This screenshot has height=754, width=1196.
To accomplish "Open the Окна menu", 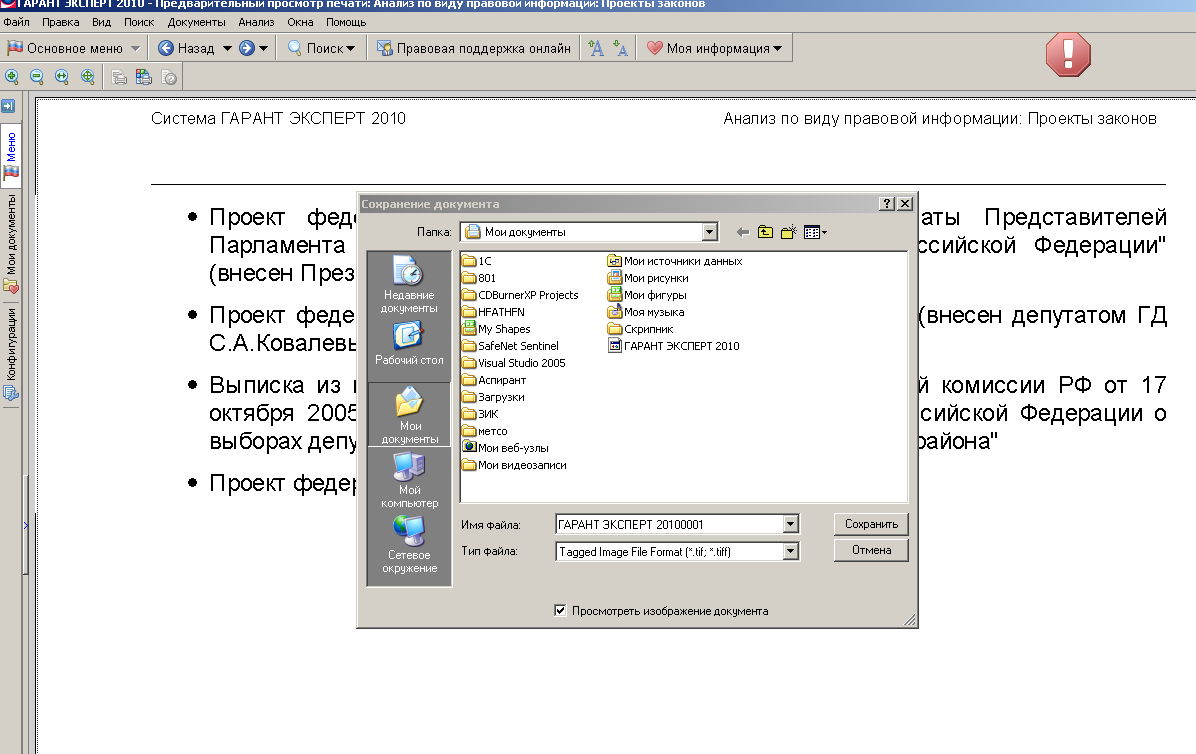I will 301,22.
